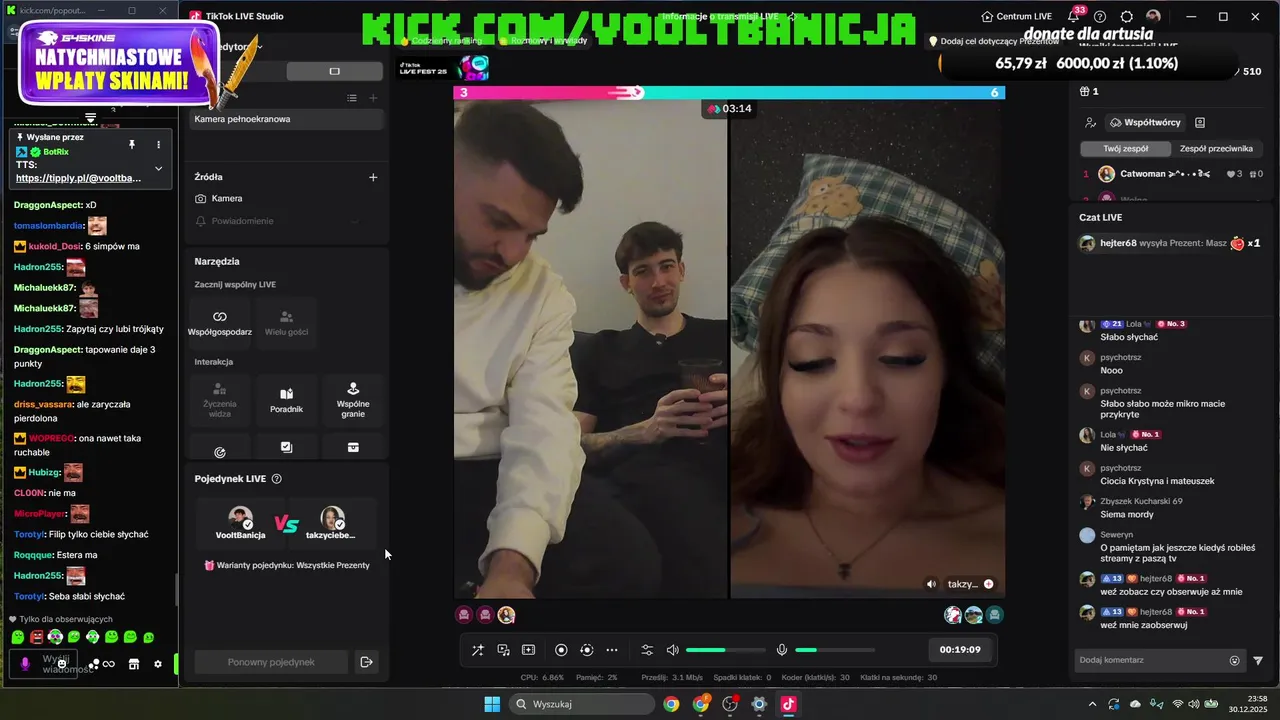Add a new source with plus icon
This screenshot has height=720, width=1280.
click(373, 177)
